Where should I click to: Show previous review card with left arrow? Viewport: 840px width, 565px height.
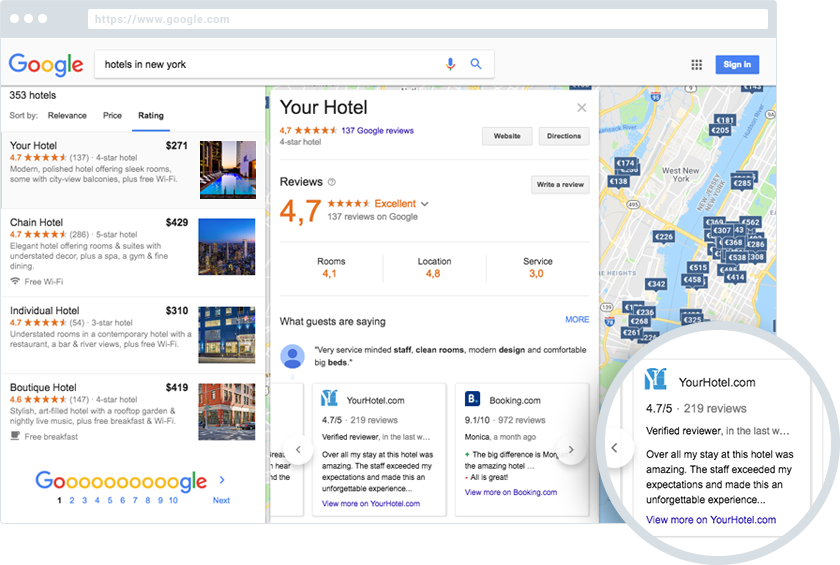298,449
